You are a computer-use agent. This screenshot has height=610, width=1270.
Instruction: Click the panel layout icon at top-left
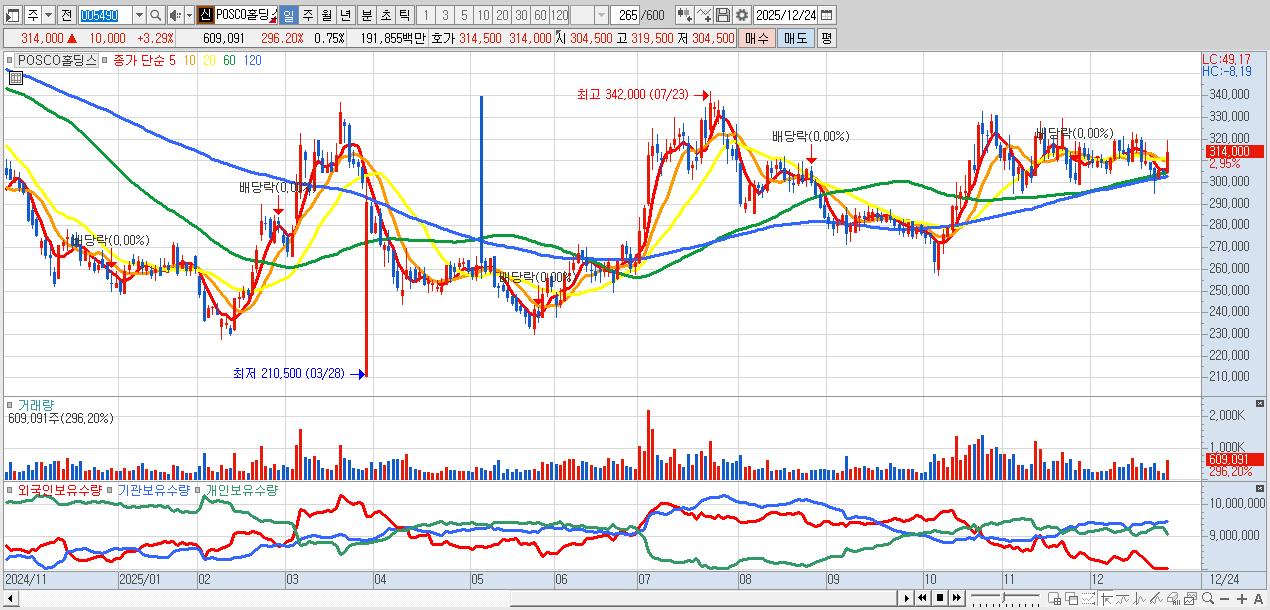[11, 15]
